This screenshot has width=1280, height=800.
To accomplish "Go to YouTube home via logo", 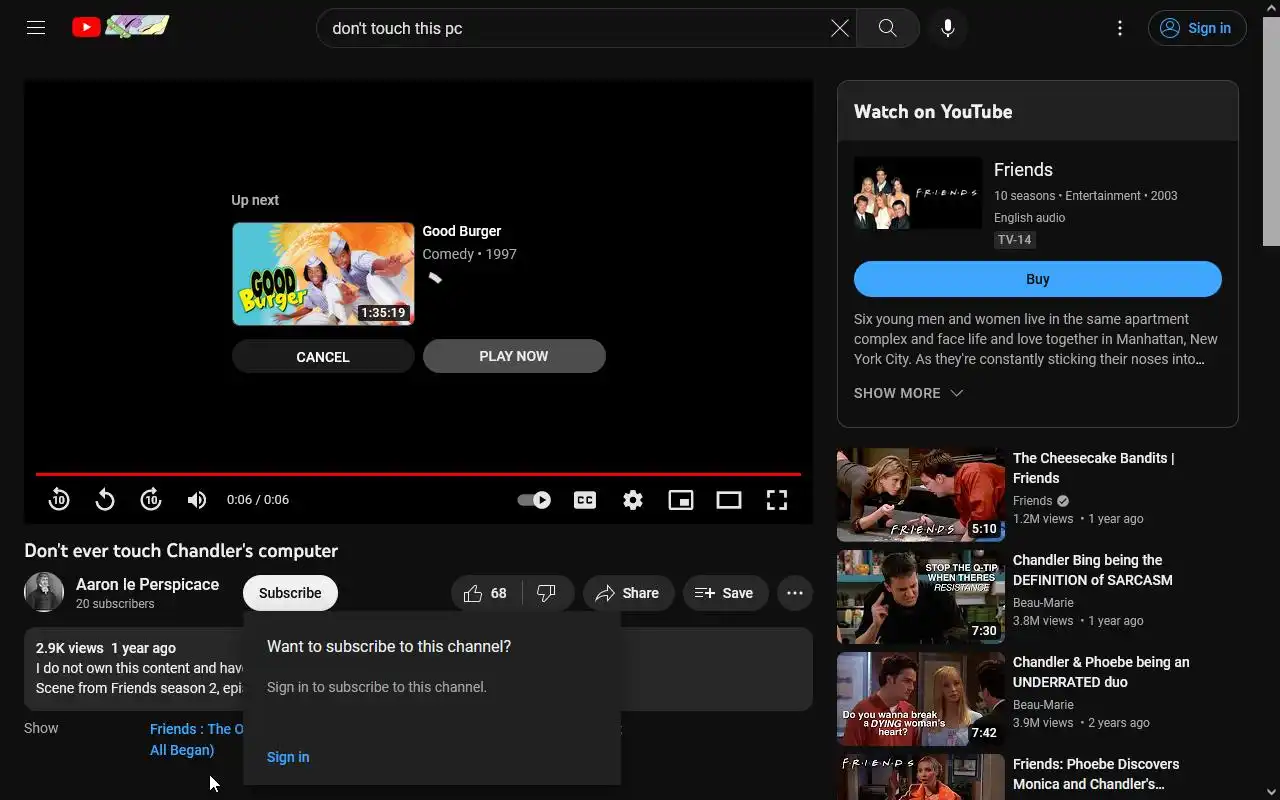I will coord(121,27).
